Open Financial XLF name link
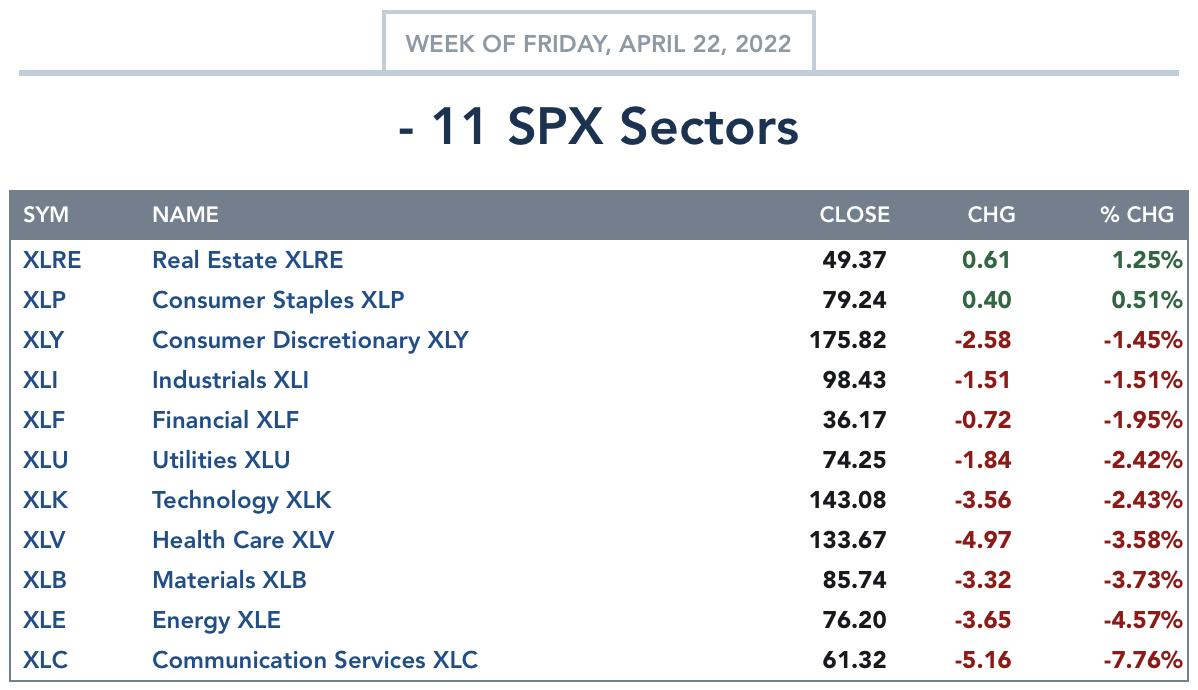Screen dimensions: 1198x690 pos(225,420)
